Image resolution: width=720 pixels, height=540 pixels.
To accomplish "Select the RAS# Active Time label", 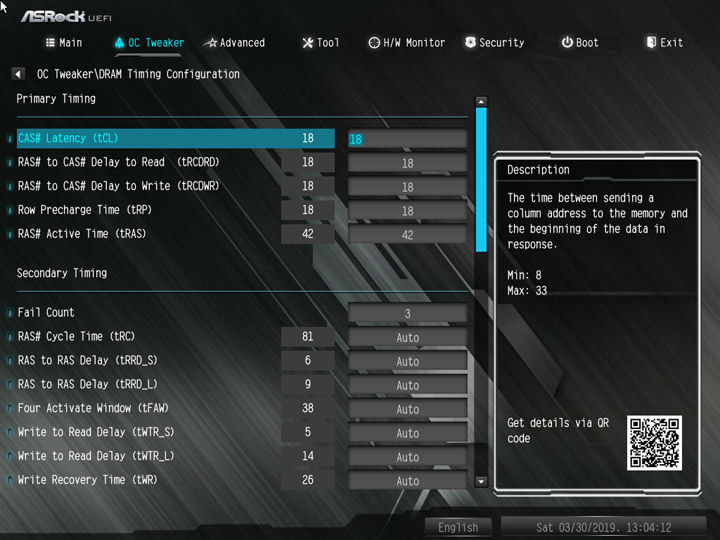I will click(x=82, y=234).
